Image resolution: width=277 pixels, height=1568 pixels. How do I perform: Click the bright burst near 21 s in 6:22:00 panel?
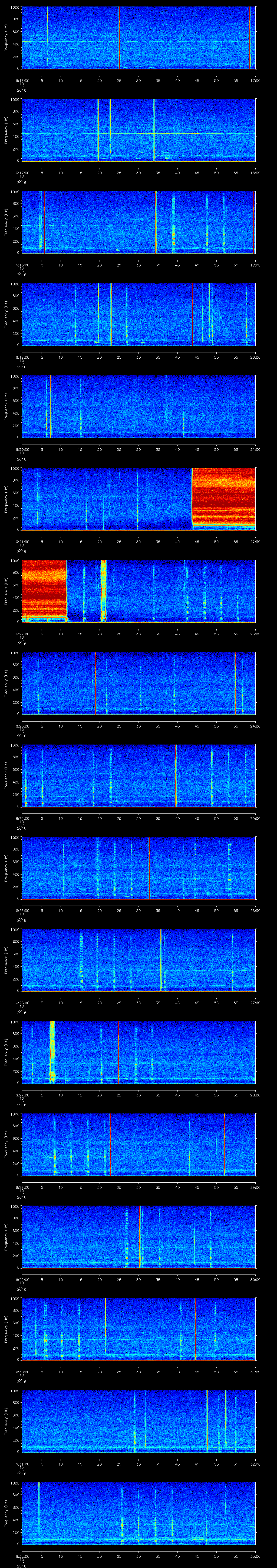click(x=104, y=590)
